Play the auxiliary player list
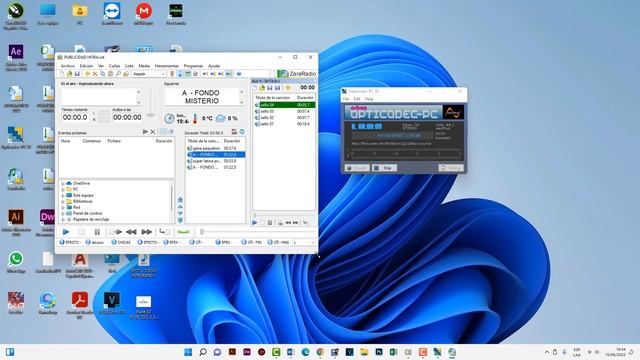The width and height of the screenshot is (640, 360). point(255,222)
